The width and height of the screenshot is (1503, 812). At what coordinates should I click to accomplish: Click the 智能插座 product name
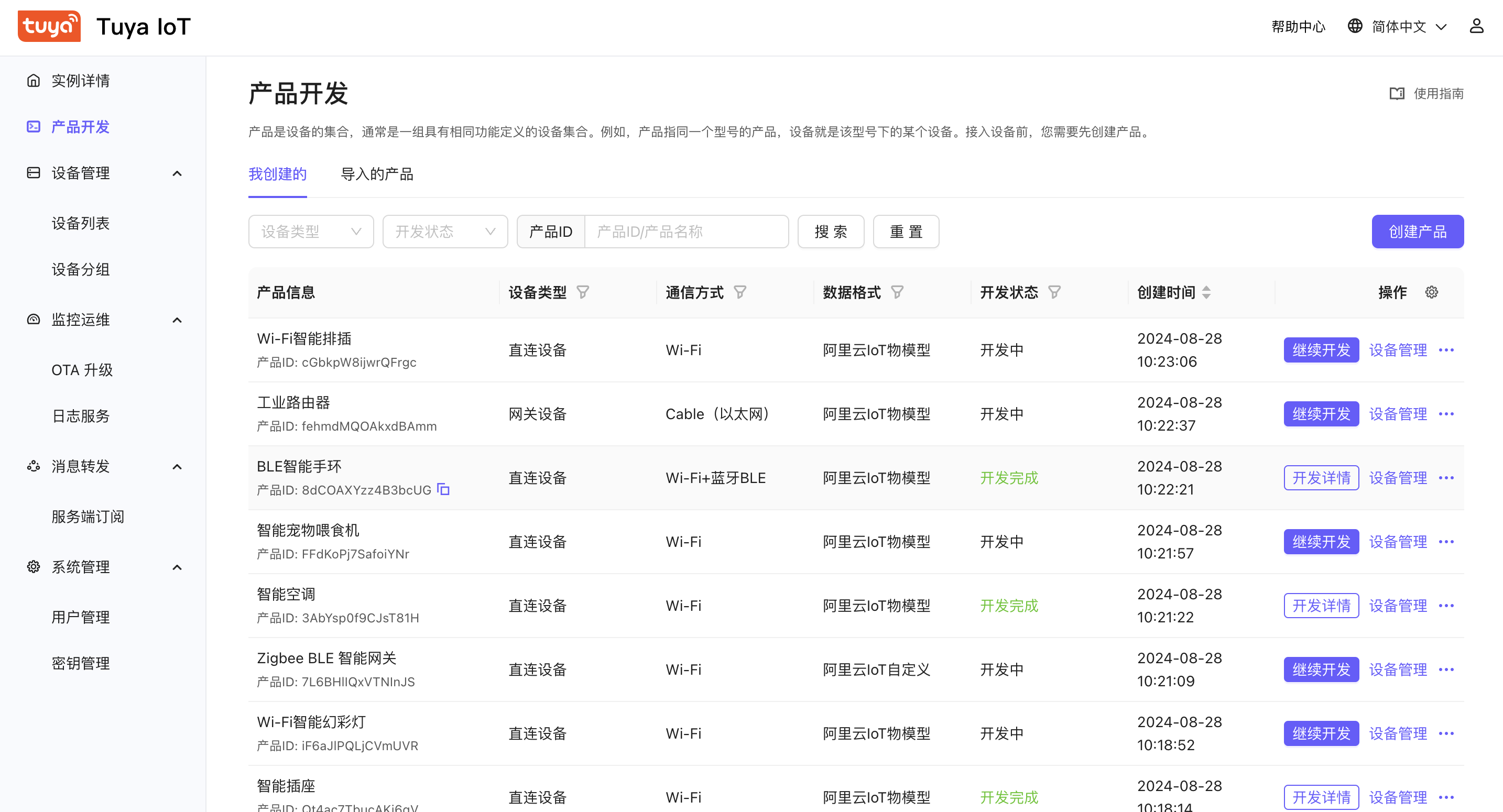coord(286,786)
